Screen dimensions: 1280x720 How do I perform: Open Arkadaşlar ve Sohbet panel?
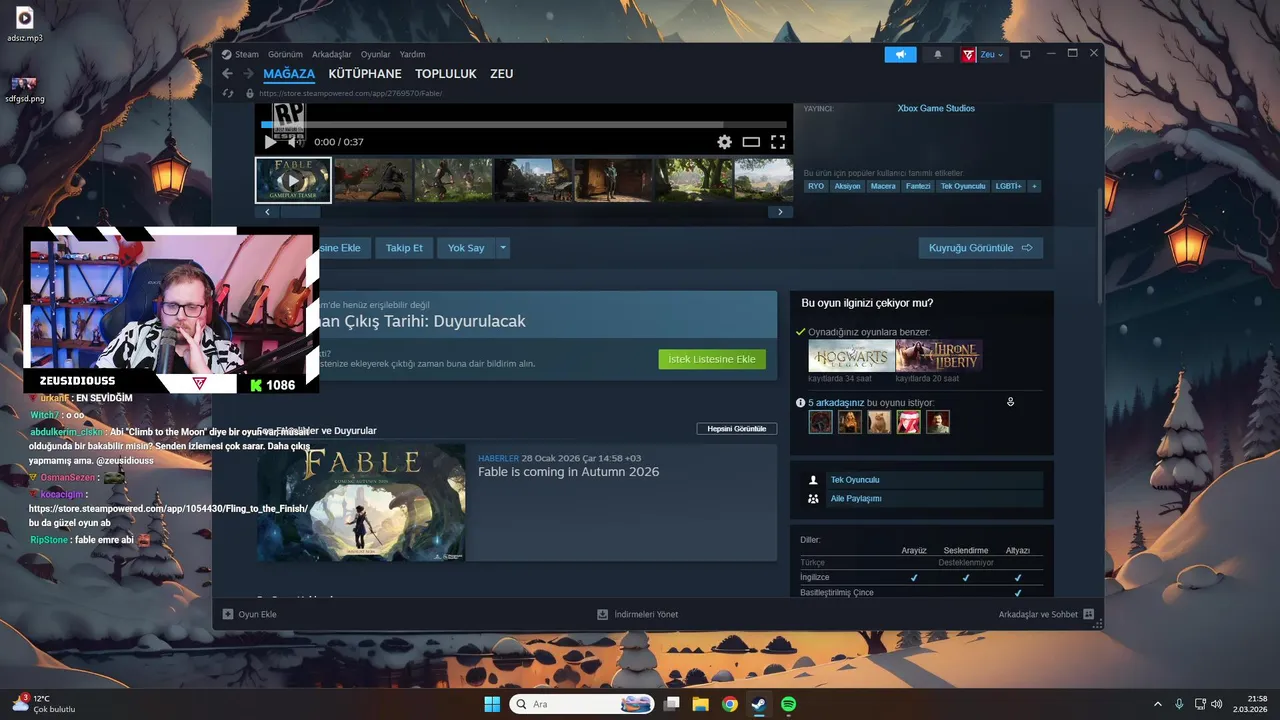(x=1046, y=614)
